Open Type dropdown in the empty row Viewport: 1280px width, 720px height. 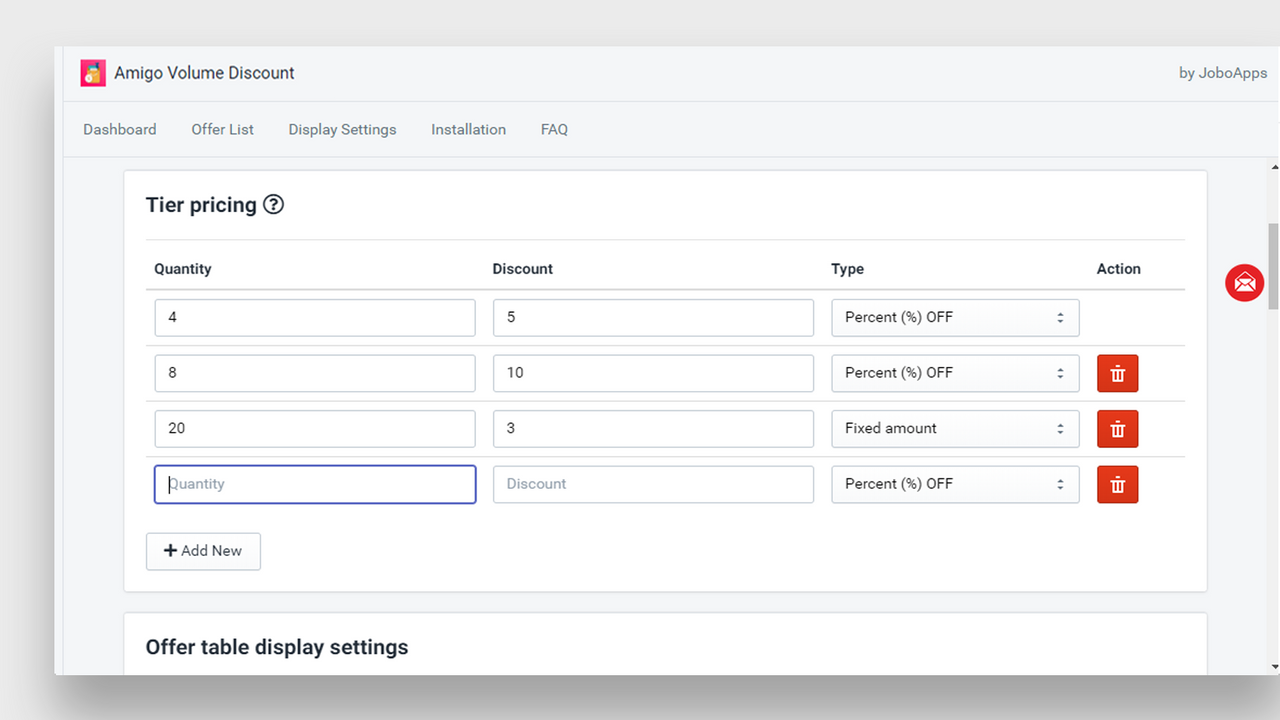coord(954,484)
